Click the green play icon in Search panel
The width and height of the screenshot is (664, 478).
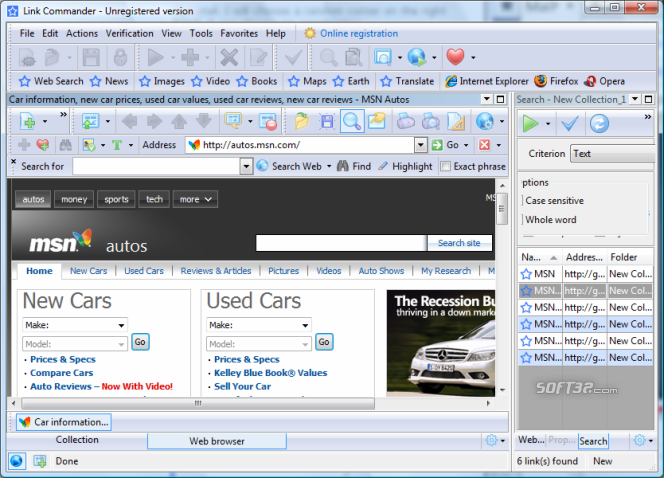(530, 123)
